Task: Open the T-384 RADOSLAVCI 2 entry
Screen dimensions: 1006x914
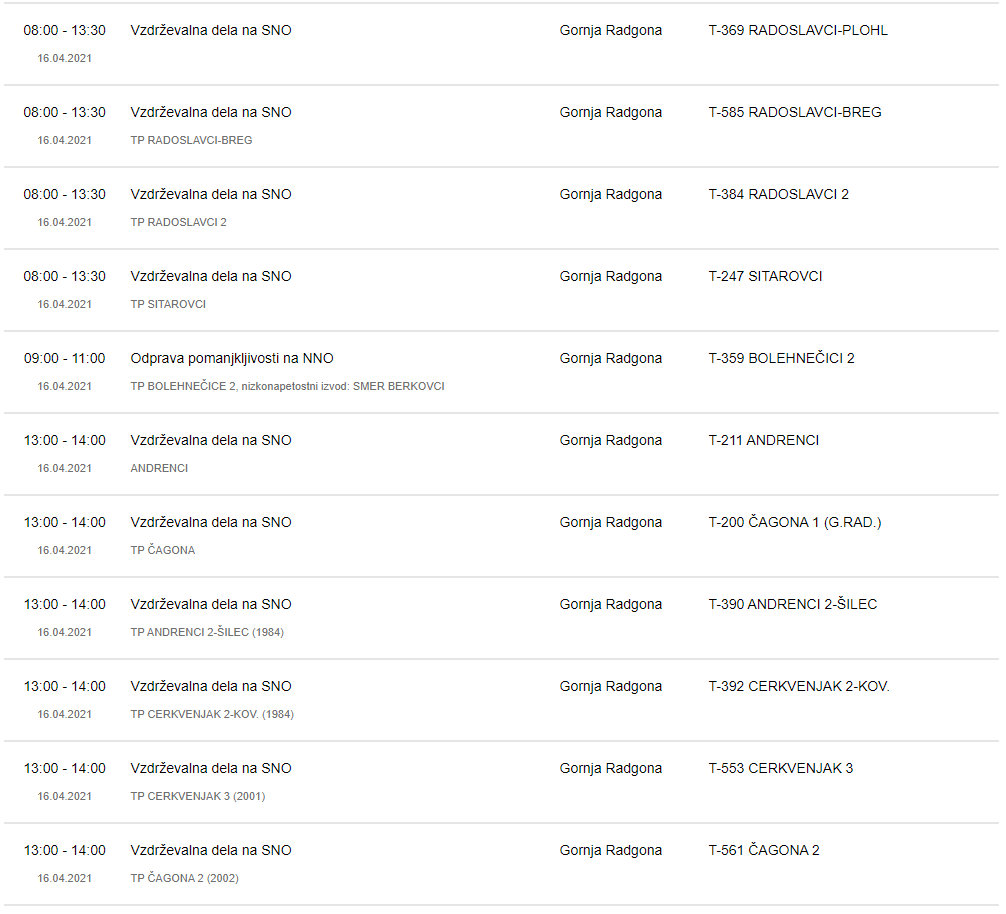Action: (x=778, y=194)
